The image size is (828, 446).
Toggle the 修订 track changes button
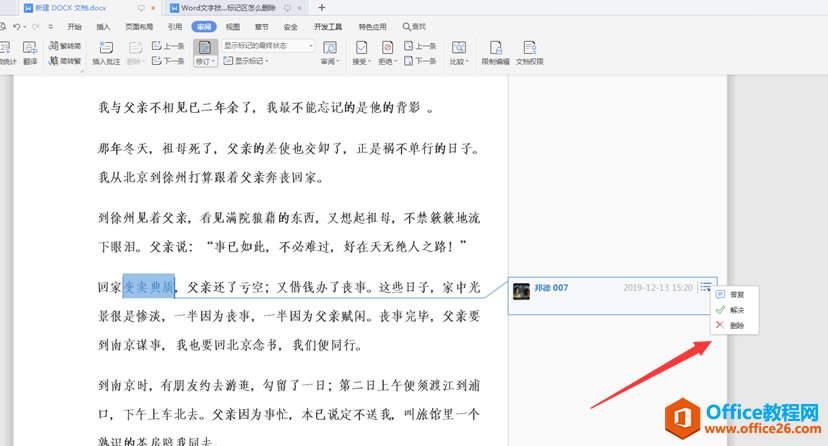click(205, 48)
